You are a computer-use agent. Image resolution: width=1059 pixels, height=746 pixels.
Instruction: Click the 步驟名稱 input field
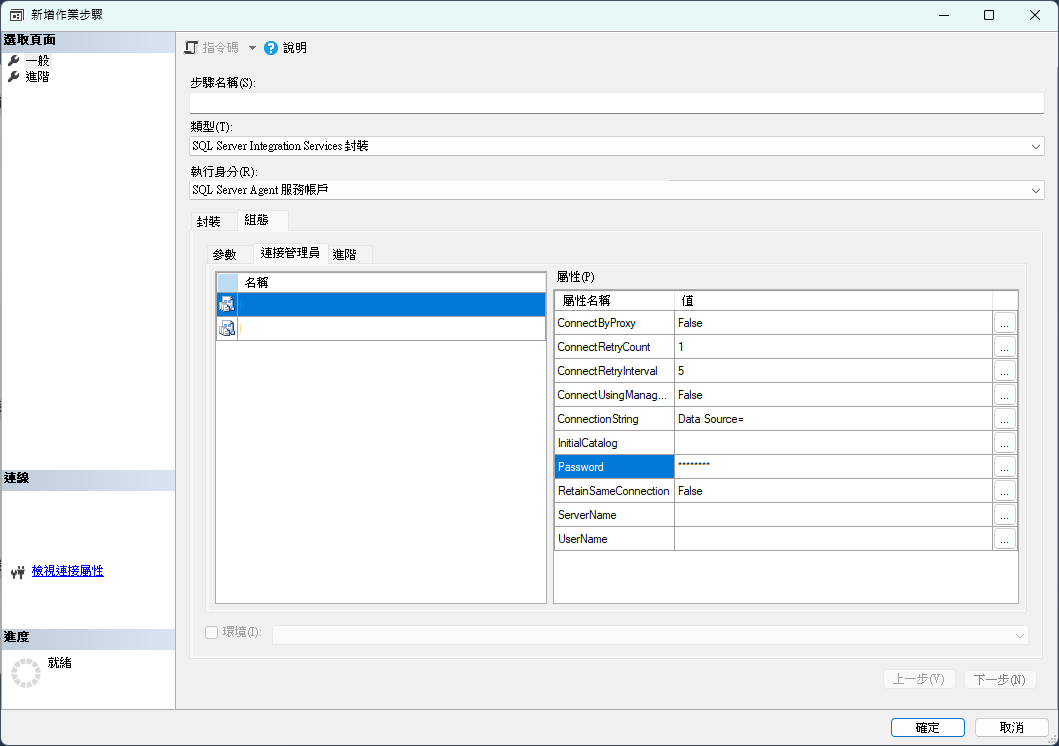[616, 103]
